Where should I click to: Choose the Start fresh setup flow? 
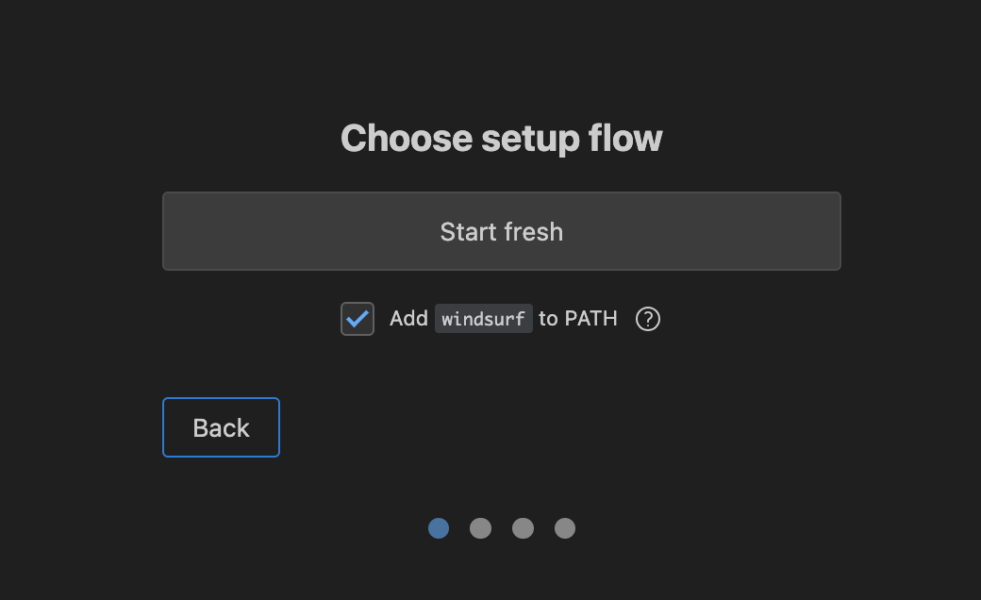pyautogui.click(x=502, y=231)
